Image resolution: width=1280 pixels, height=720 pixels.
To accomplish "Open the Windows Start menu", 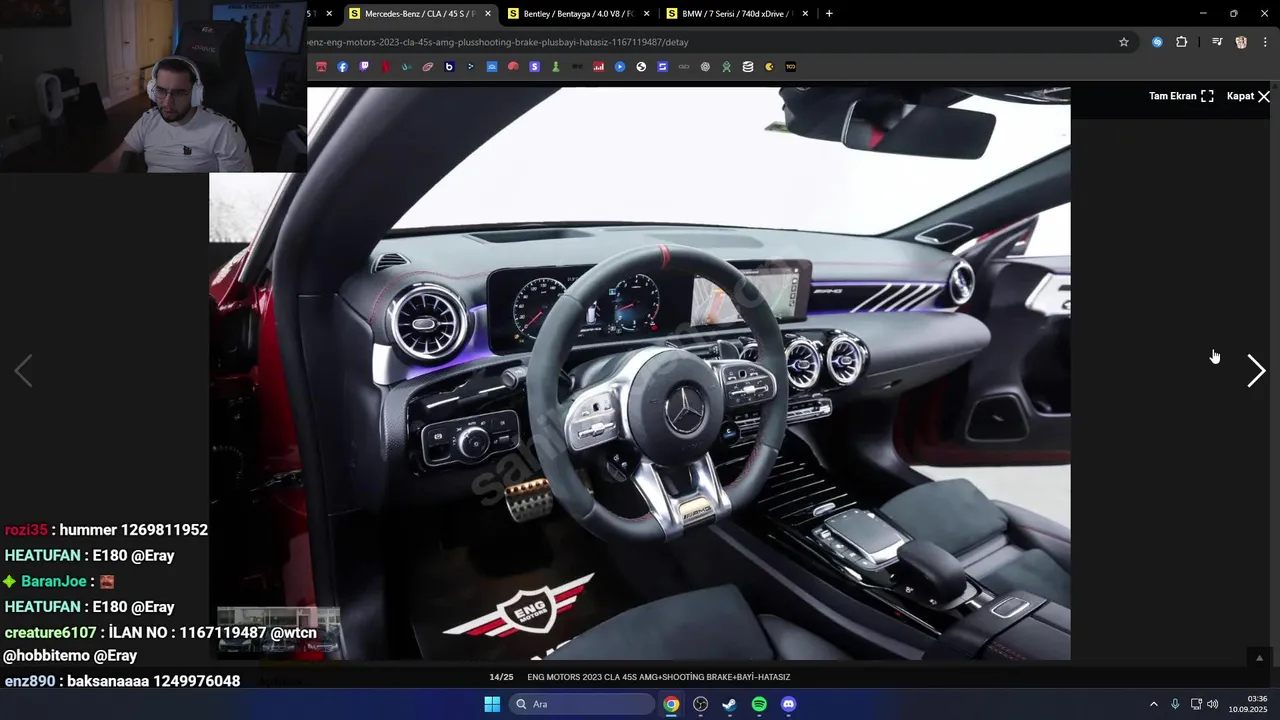I will point(492,704).
